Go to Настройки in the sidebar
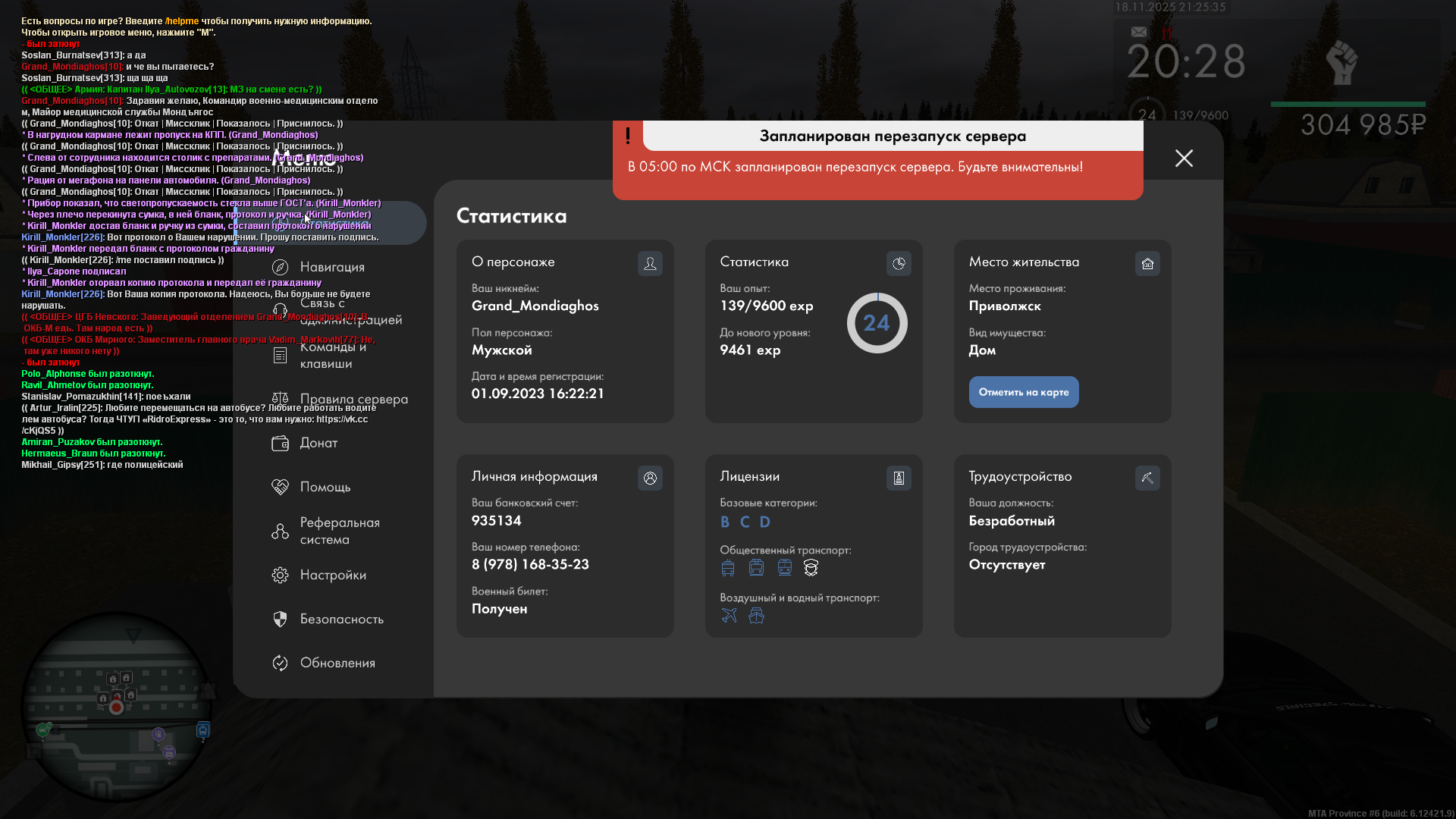Image resolution: width=1456 pixels, height=819 pixels. (x=332, y=575)
